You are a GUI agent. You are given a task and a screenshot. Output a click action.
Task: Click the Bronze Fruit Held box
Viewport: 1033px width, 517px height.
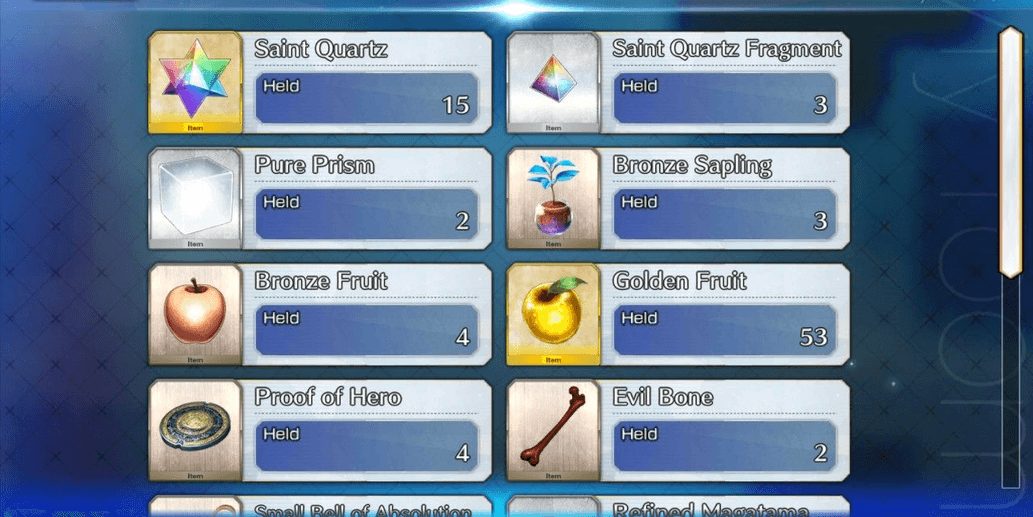[x=367, y=330]
